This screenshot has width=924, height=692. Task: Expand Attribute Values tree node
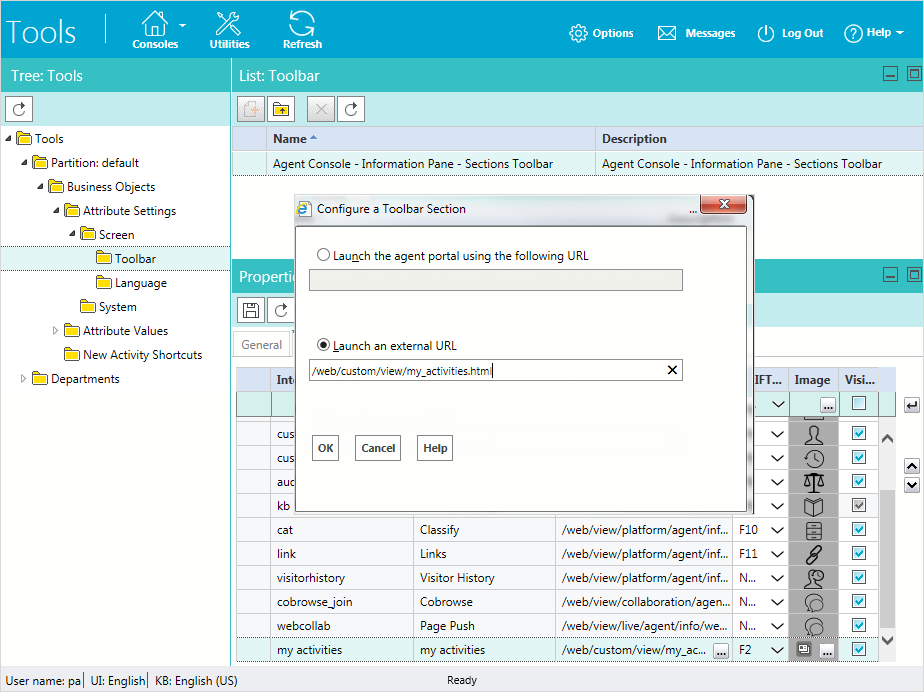pyautogui.click(x=55, y=331)
